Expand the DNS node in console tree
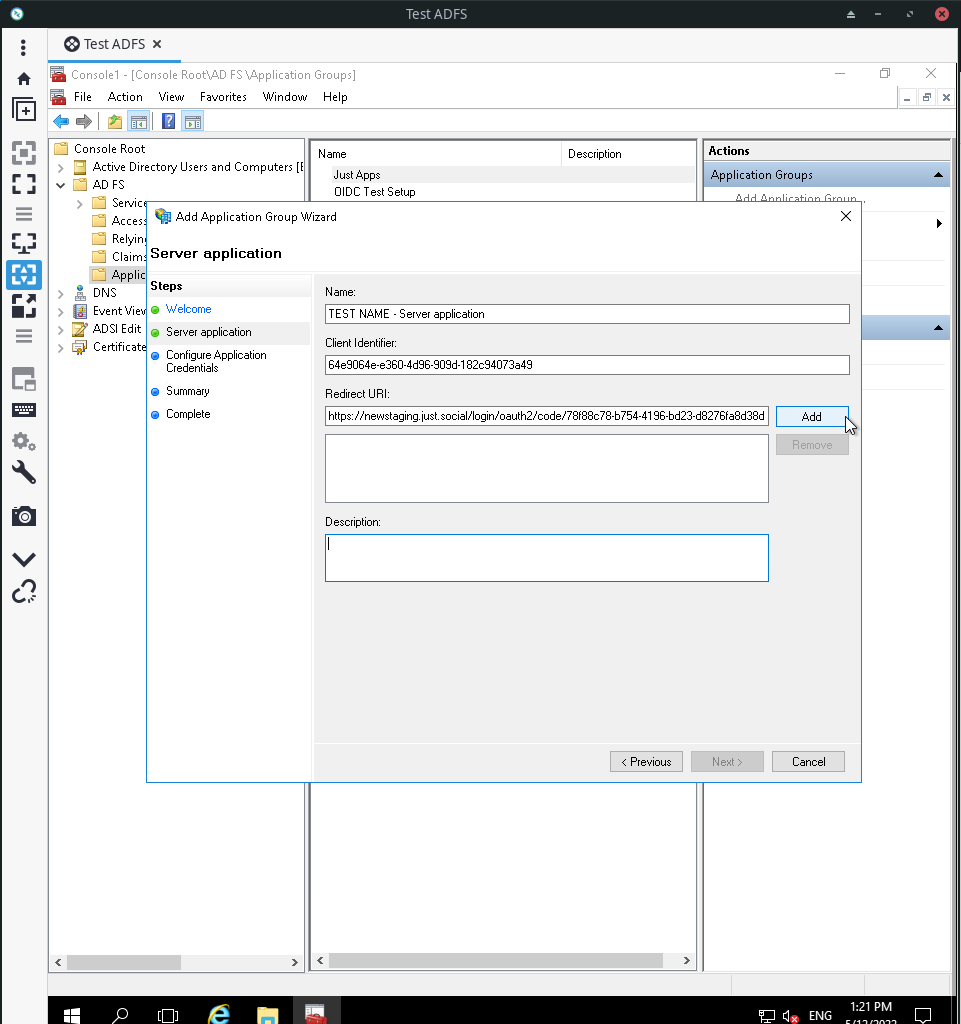This screenshot has height=1024, width=961. (x=60, y=292)
